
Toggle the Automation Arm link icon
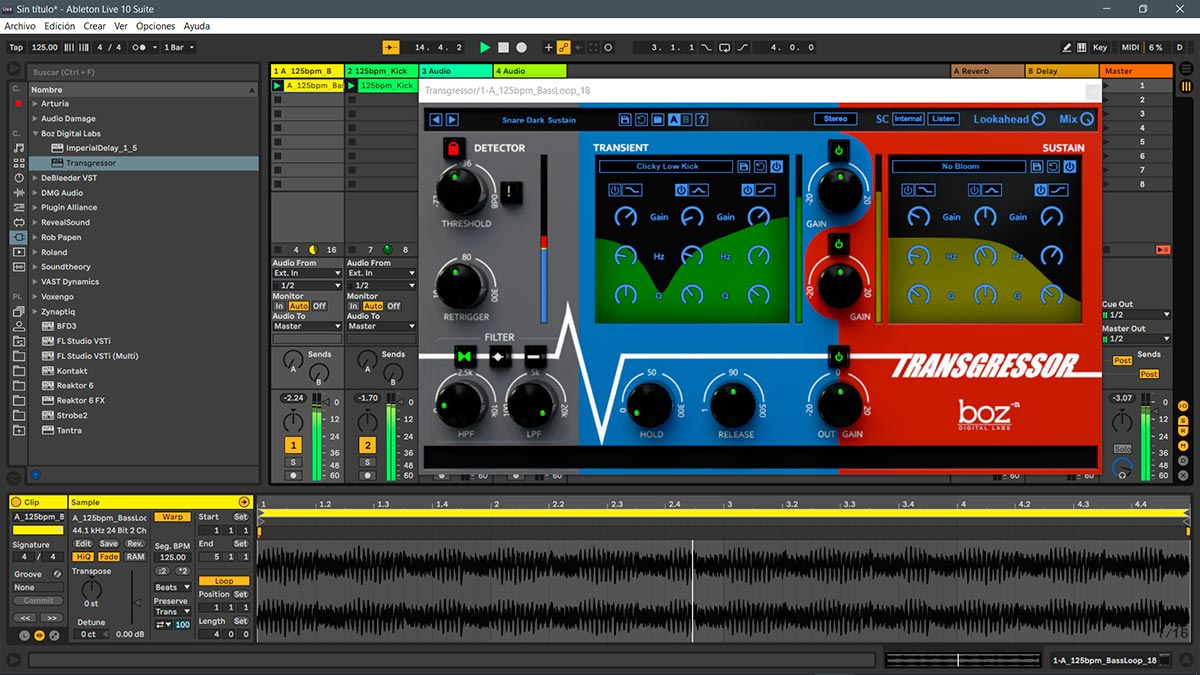point(563,47)
